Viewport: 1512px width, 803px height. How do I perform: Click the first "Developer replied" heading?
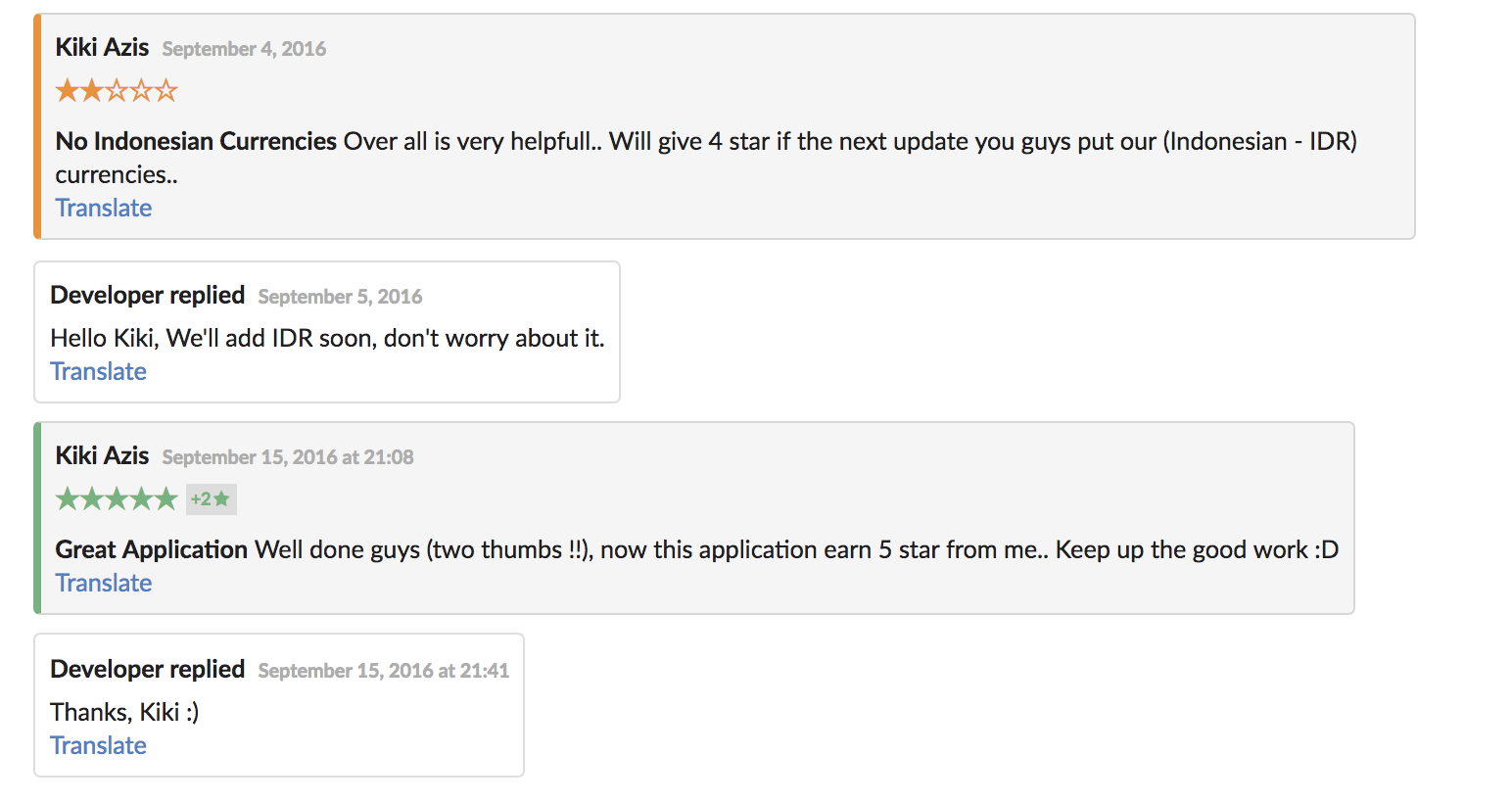147,295
